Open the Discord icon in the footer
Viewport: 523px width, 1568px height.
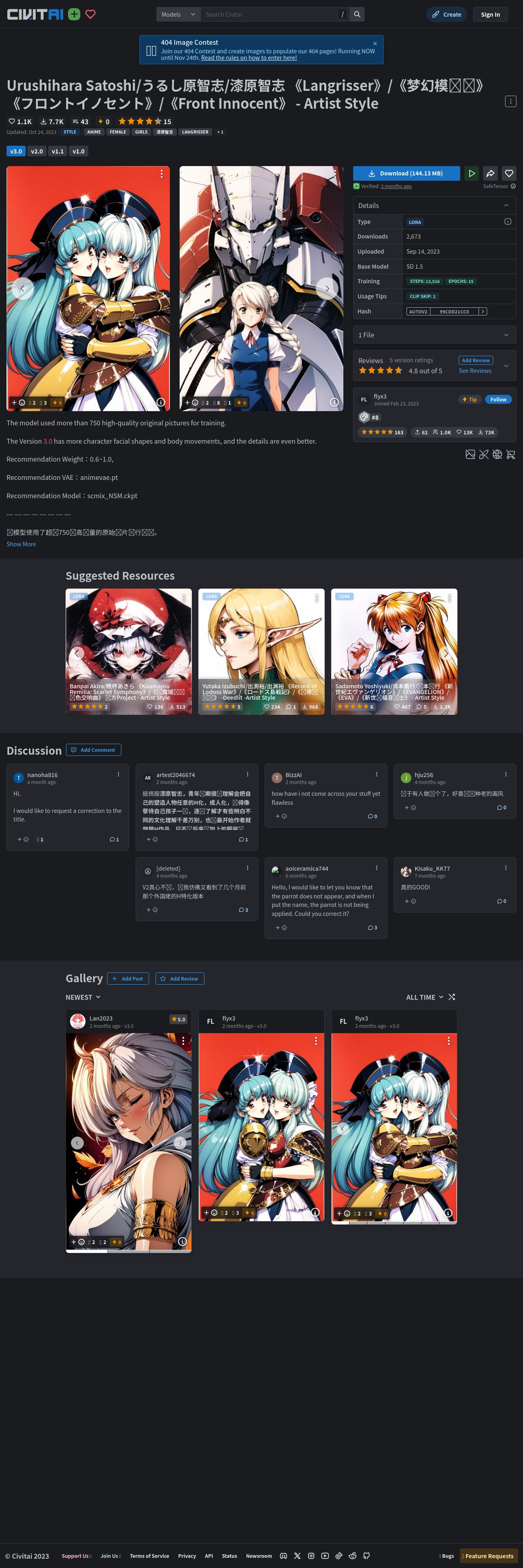[283, 1555]
